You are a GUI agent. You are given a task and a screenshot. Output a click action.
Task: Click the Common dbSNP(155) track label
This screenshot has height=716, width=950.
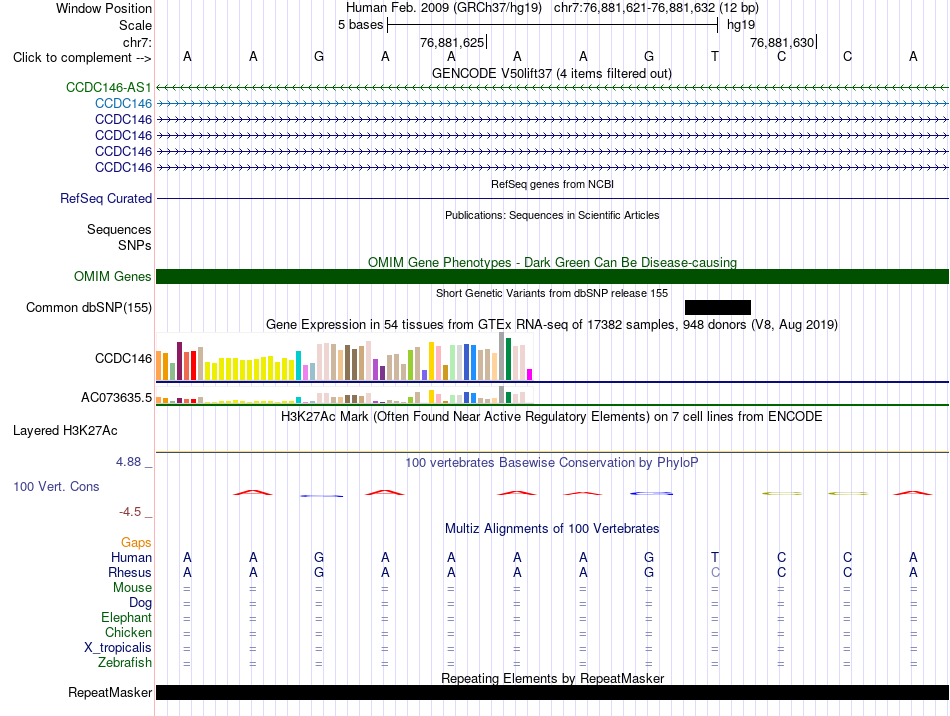(88, 307)
